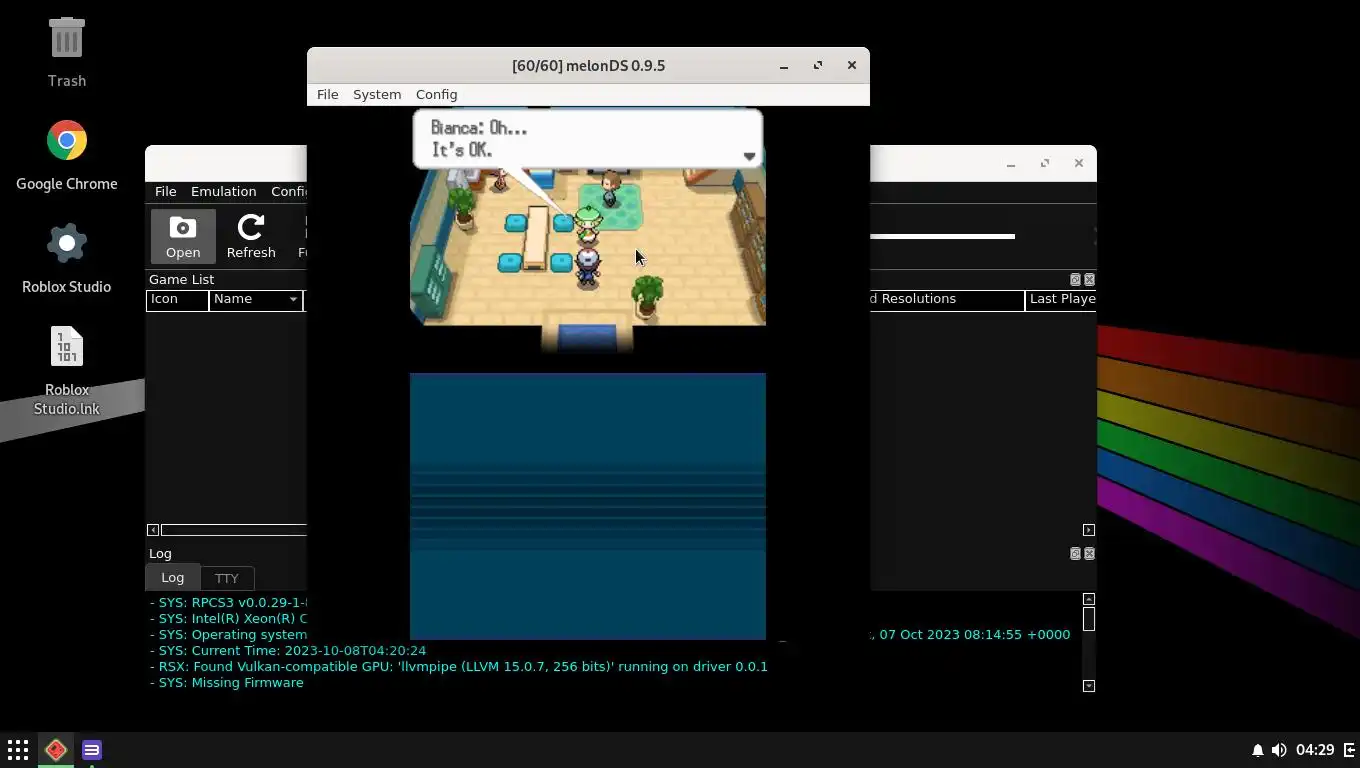This screenshot has width=1360, height=768.
Task: Click the player character in the top screen
Action: [587, 267]
